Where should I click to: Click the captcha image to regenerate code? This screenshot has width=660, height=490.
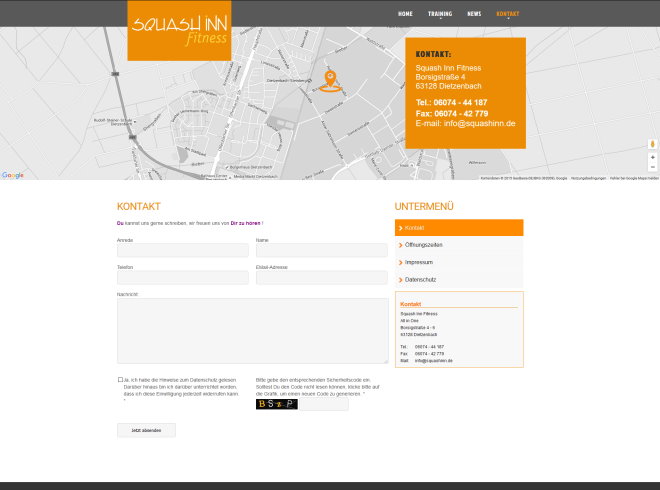point(277,404)
